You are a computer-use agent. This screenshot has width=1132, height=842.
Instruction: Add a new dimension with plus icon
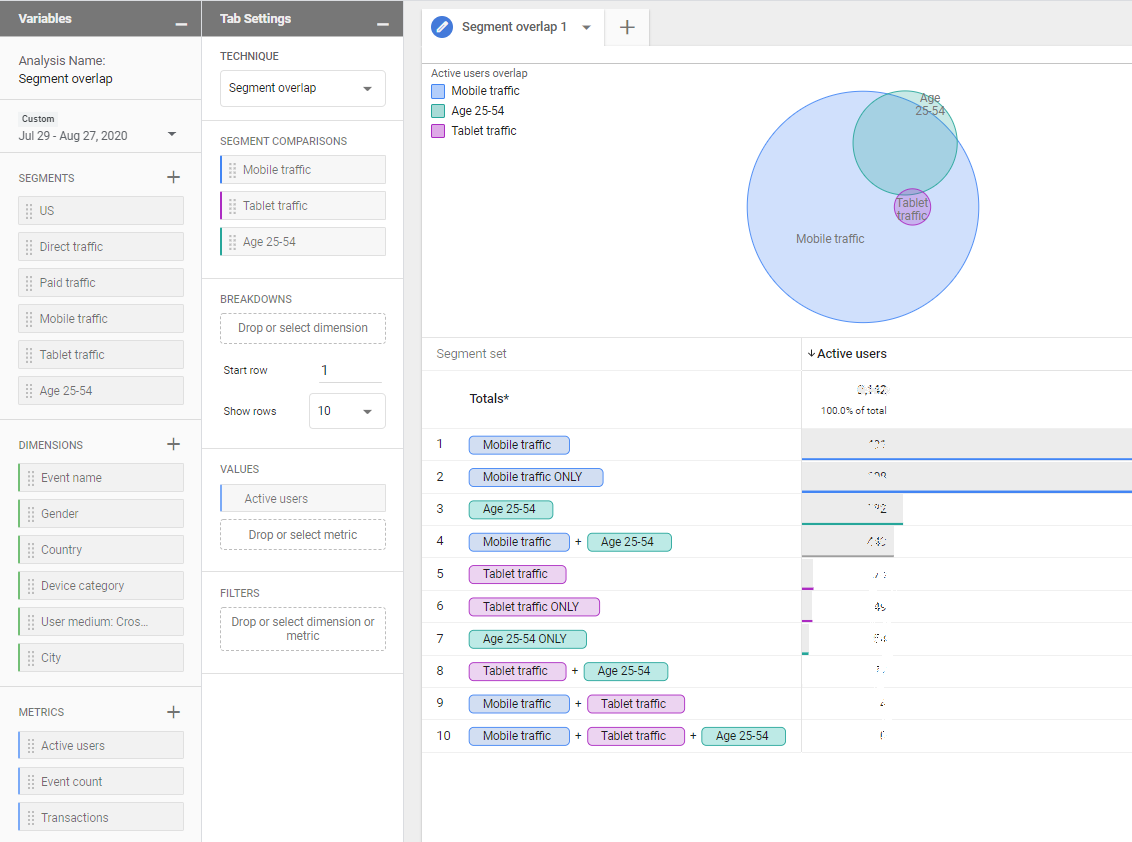(173, 444)
